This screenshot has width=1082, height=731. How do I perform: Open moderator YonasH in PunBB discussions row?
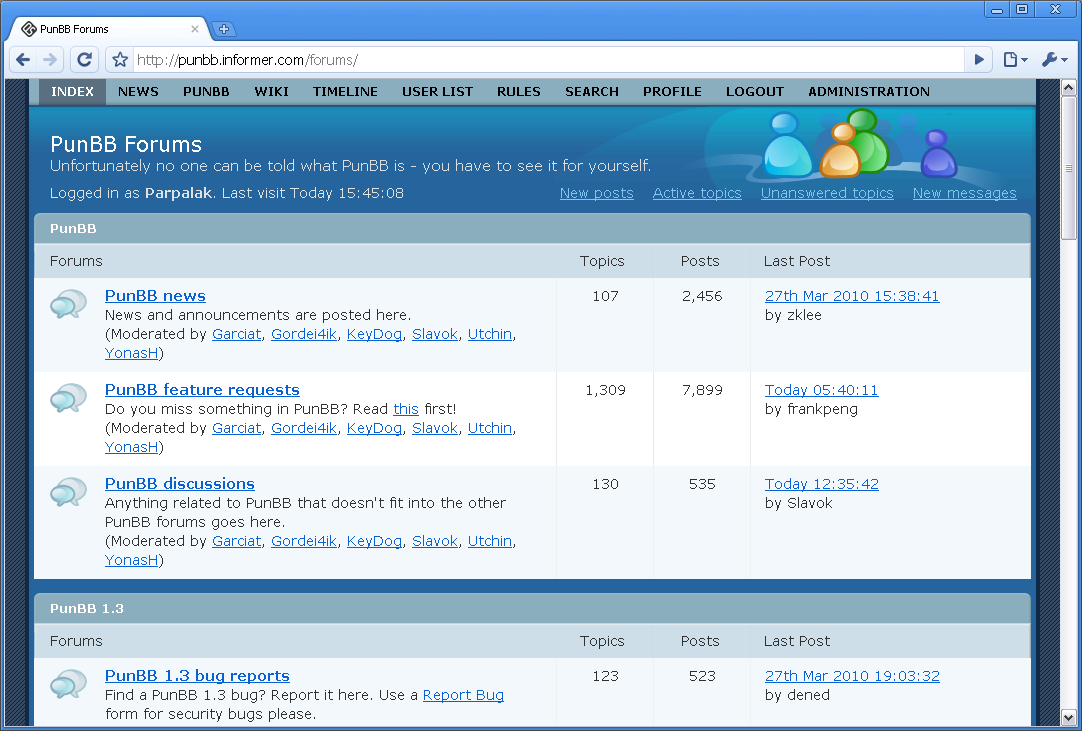coord(131,560)
